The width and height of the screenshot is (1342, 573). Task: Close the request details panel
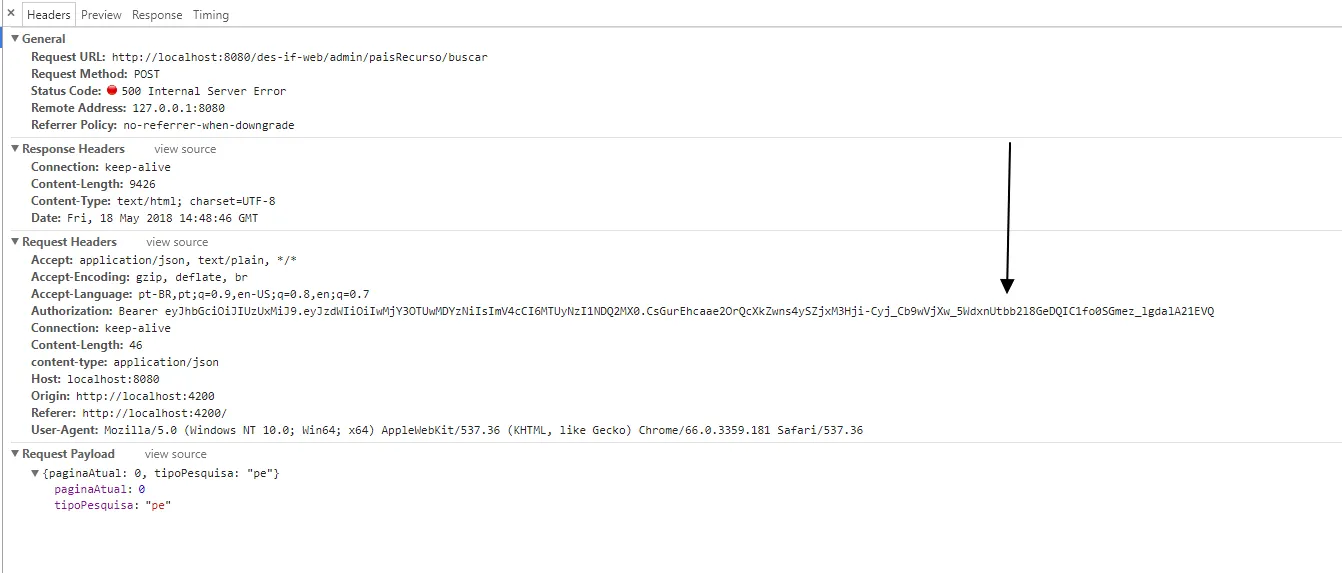point(11,14)
